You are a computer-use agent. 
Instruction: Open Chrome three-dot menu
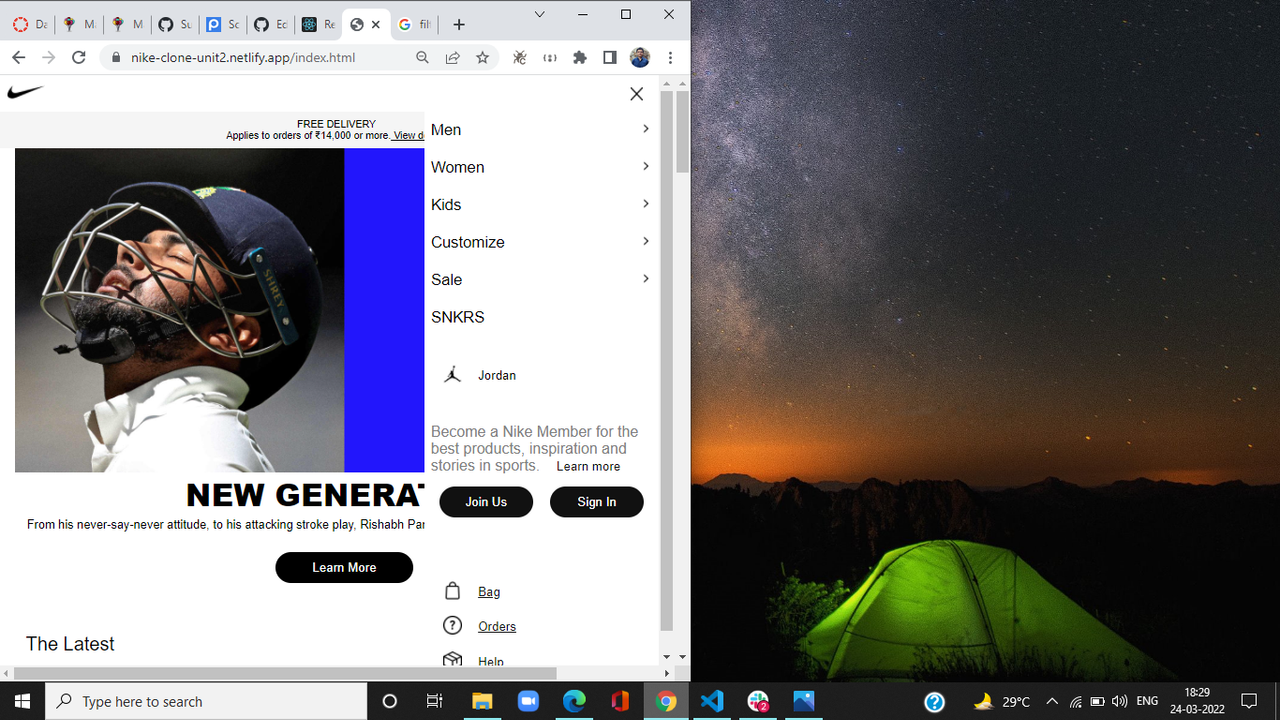click(670, 58)
